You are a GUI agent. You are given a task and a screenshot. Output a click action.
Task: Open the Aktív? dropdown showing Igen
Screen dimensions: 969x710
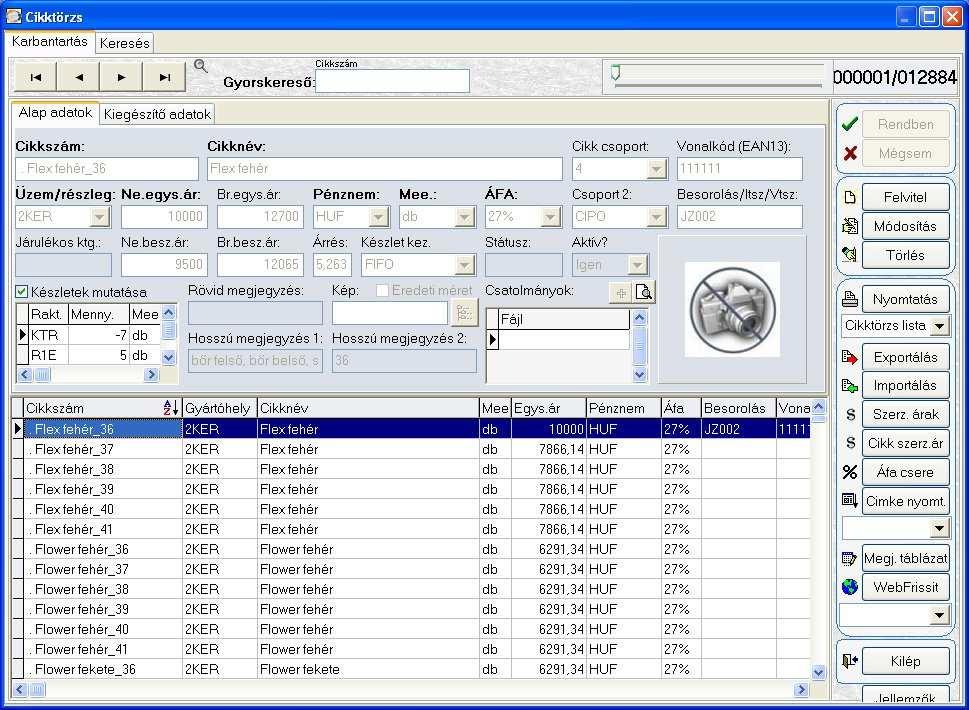click(x=637, y=264)
